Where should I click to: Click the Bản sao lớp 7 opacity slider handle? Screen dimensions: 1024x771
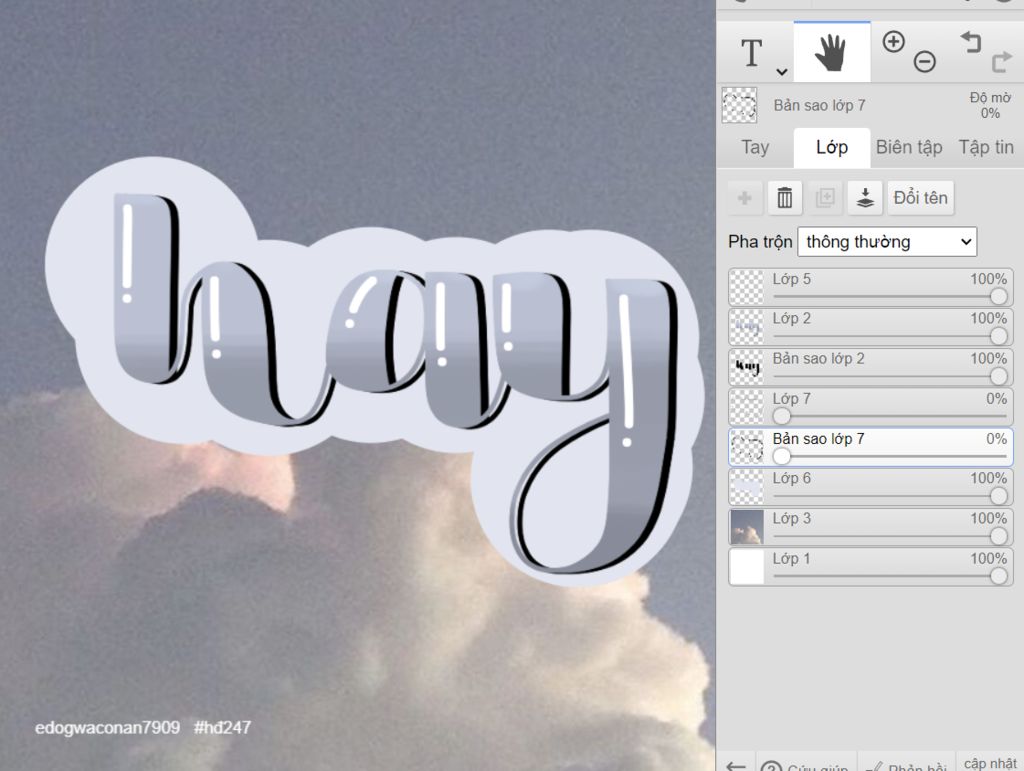tap(782, 456)
